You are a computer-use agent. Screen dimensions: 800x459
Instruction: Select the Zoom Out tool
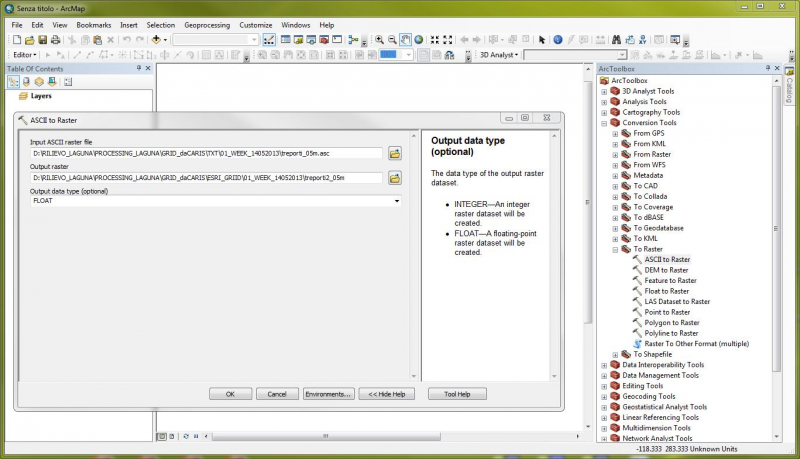pyautogui.click(x=392, y=40)
